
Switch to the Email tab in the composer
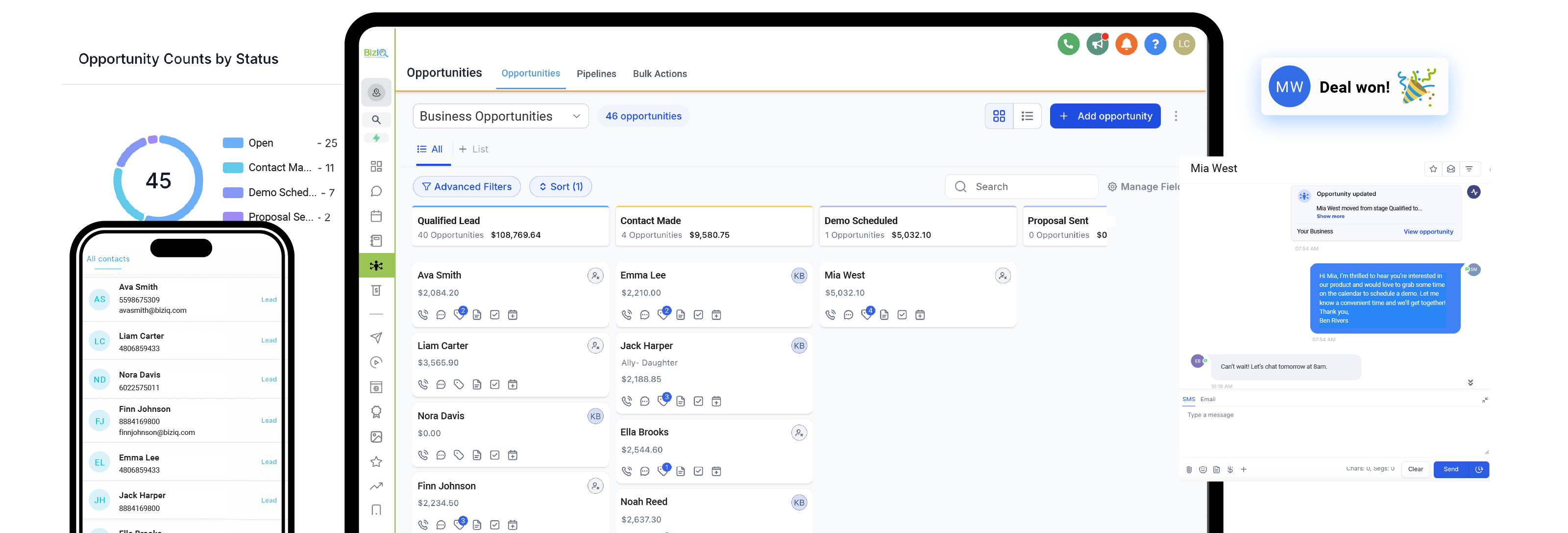coord(1208,399)
